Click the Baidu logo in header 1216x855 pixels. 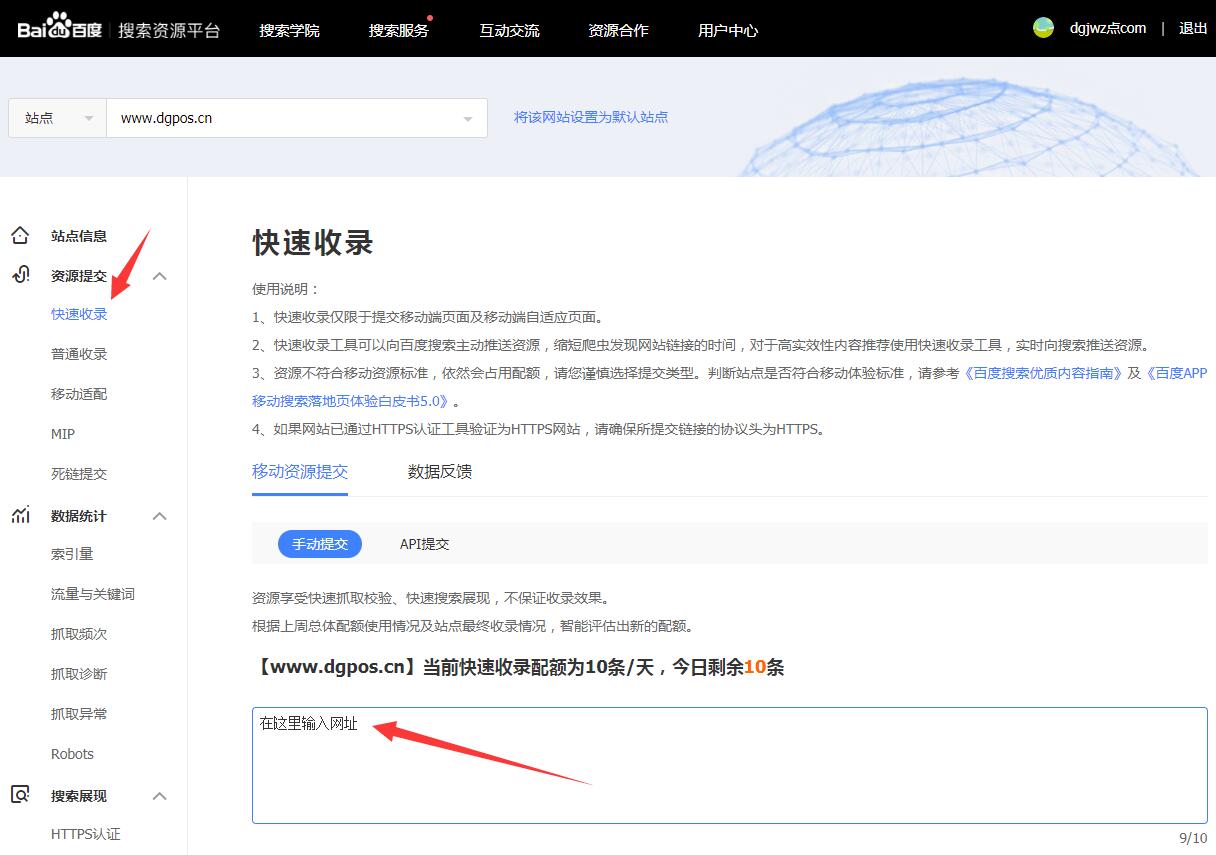pos(59,28)
